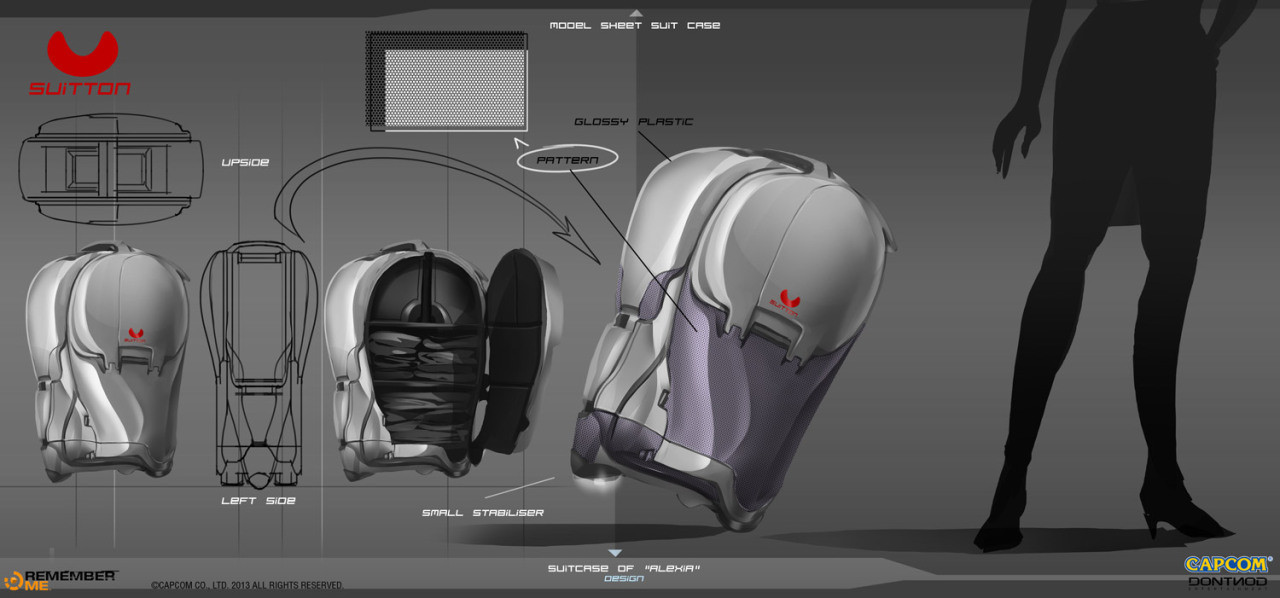Click the "UPSIDE" label
The width and height of the screenshot is (1280, 598).
(x=245, y=161)
